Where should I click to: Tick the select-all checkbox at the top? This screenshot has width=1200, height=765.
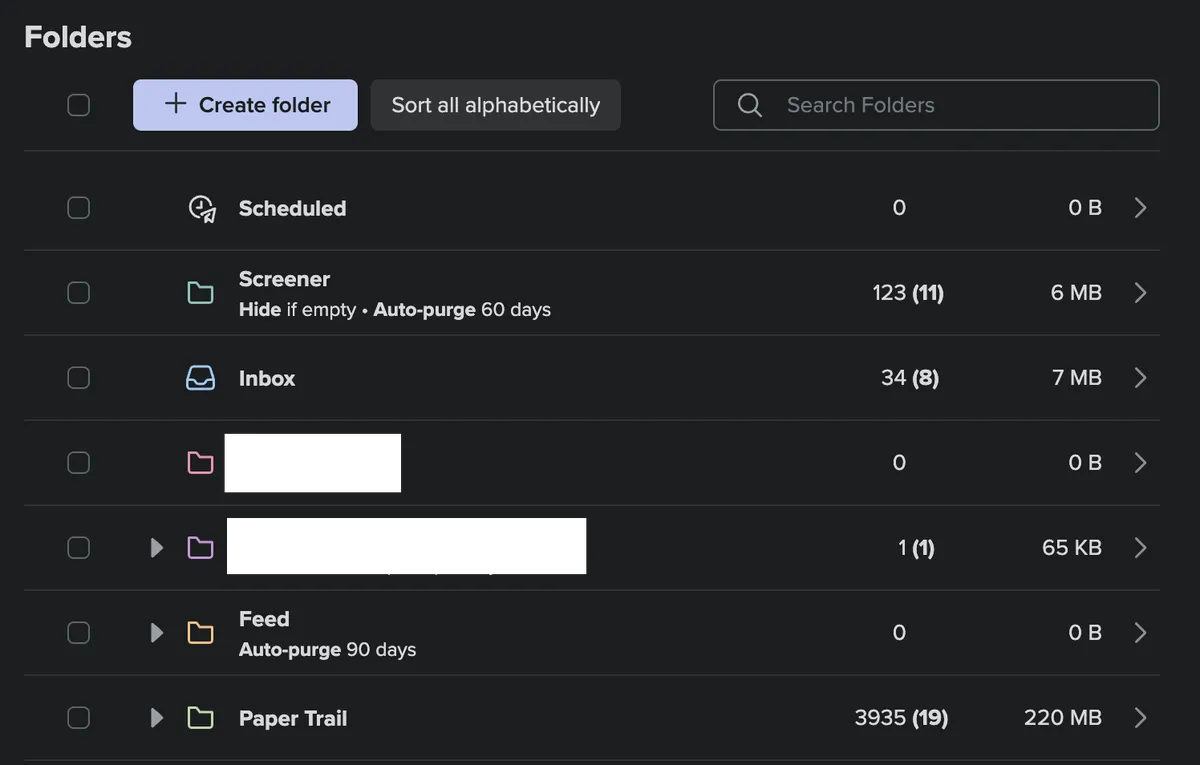click(78, 104)
